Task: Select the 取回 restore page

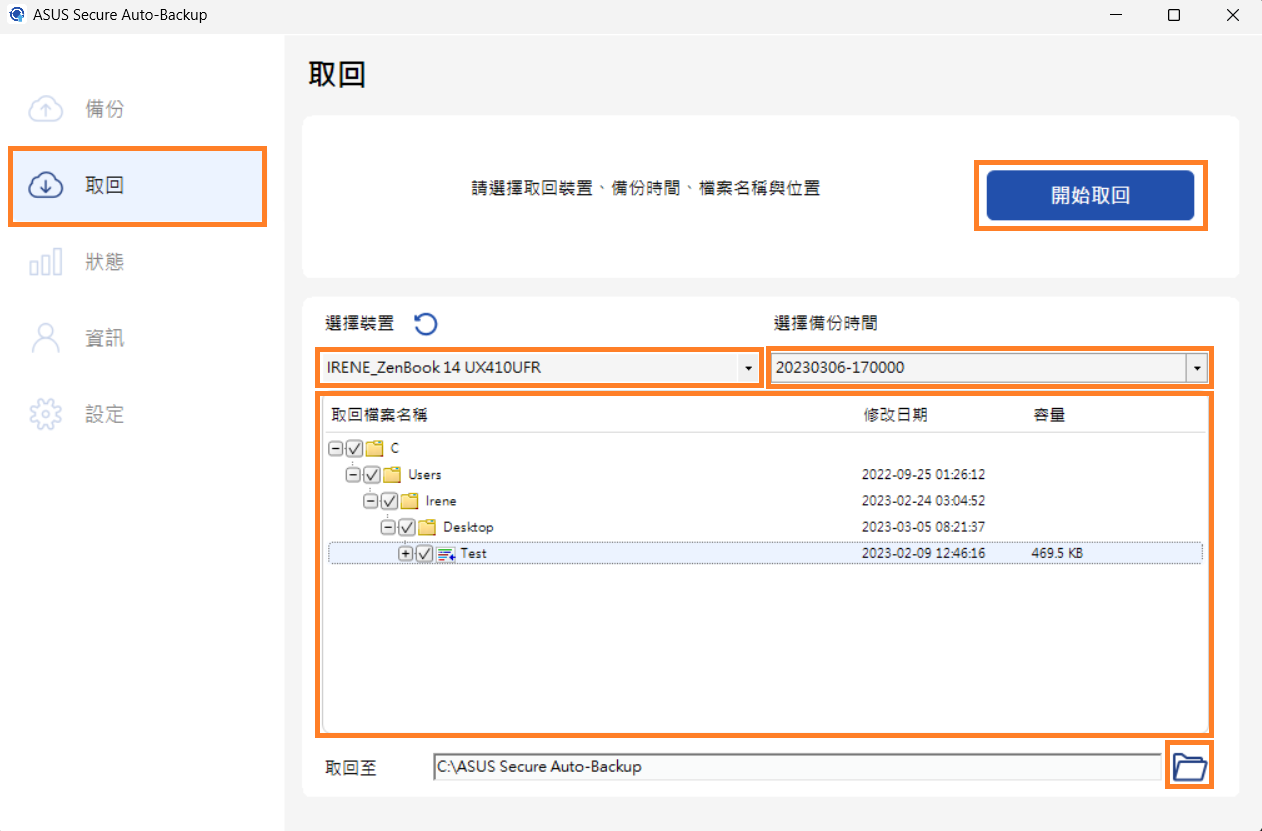Action: pos(136,185)
